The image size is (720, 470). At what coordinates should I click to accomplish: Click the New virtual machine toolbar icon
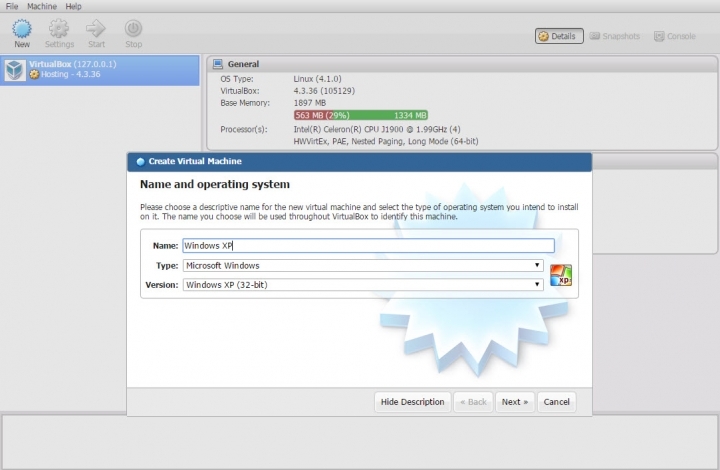click(x=22, y=28)
